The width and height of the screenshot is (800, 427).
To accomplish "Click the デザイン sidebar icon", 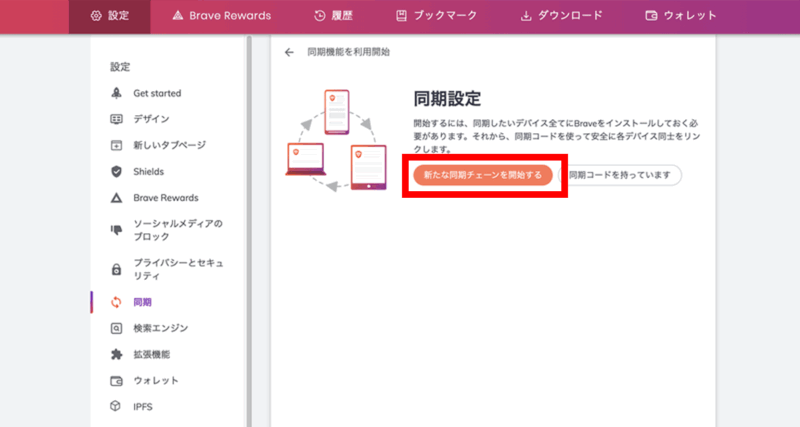I will pos(116,119).
